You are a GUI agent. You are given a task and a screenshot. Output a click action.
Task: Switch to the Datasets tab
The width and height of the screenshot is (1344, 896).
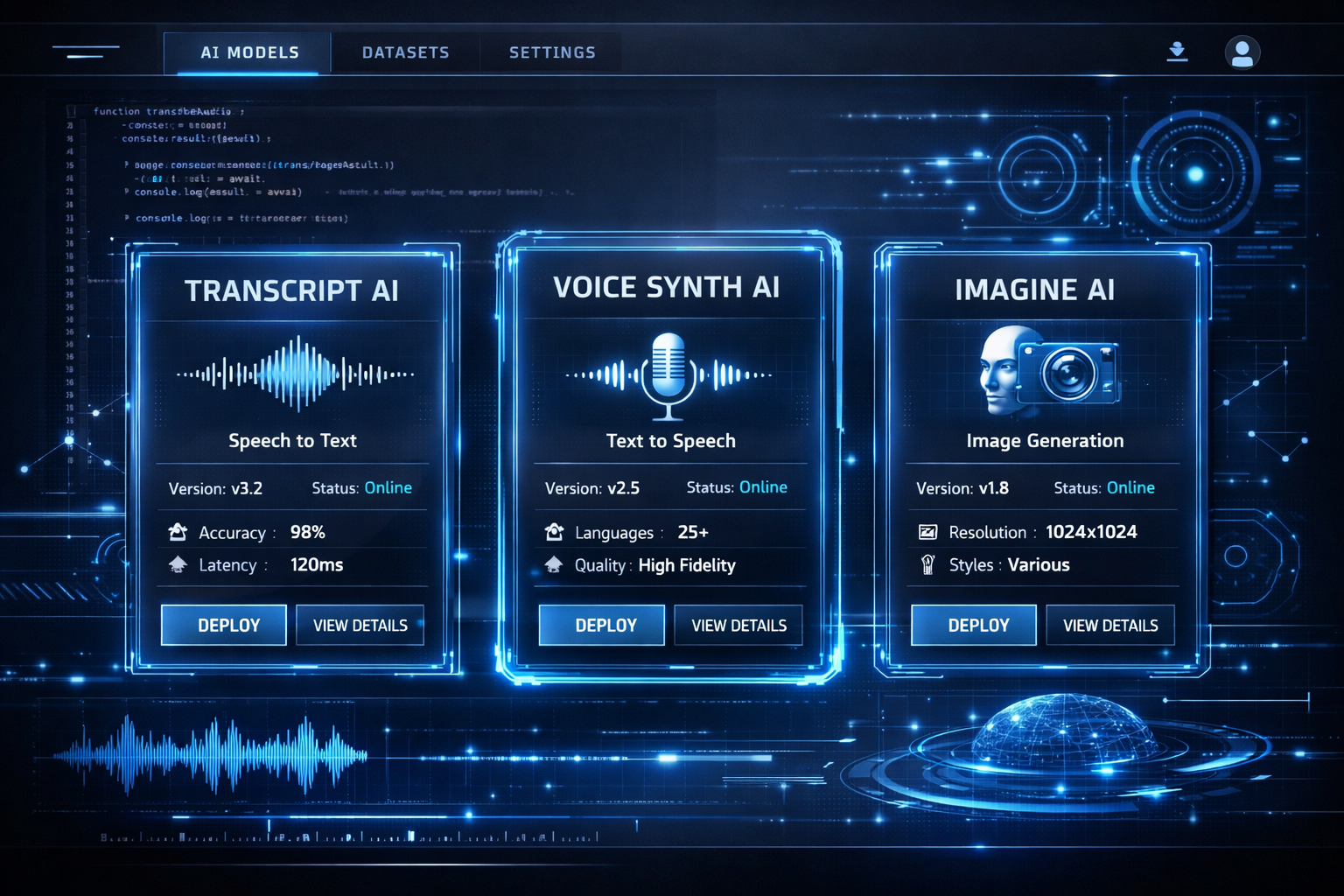[x=405, y=52]
